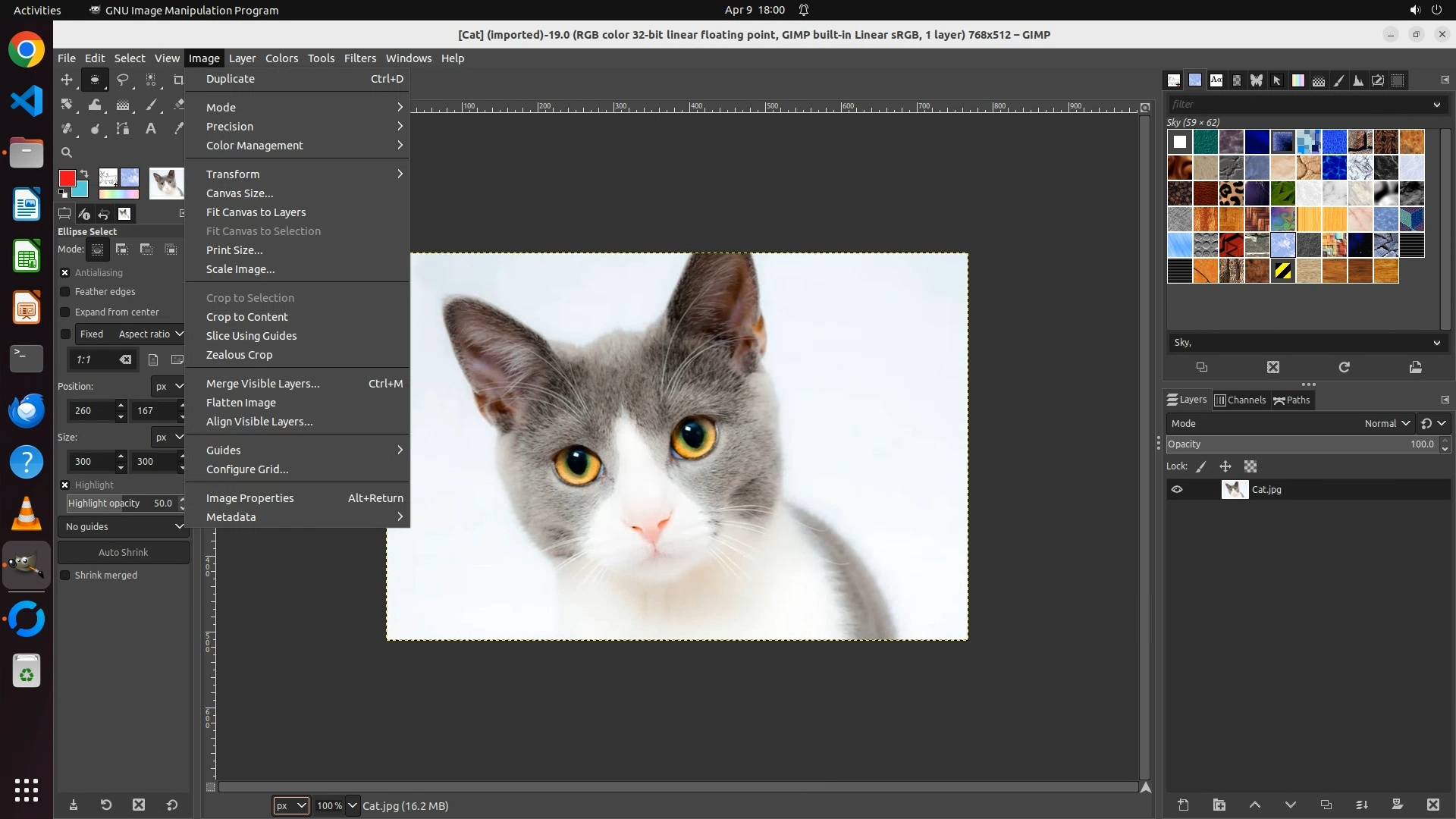Select the Move tool
Viewport: 1456px width, 819px height.
click(x=67, y=80)
